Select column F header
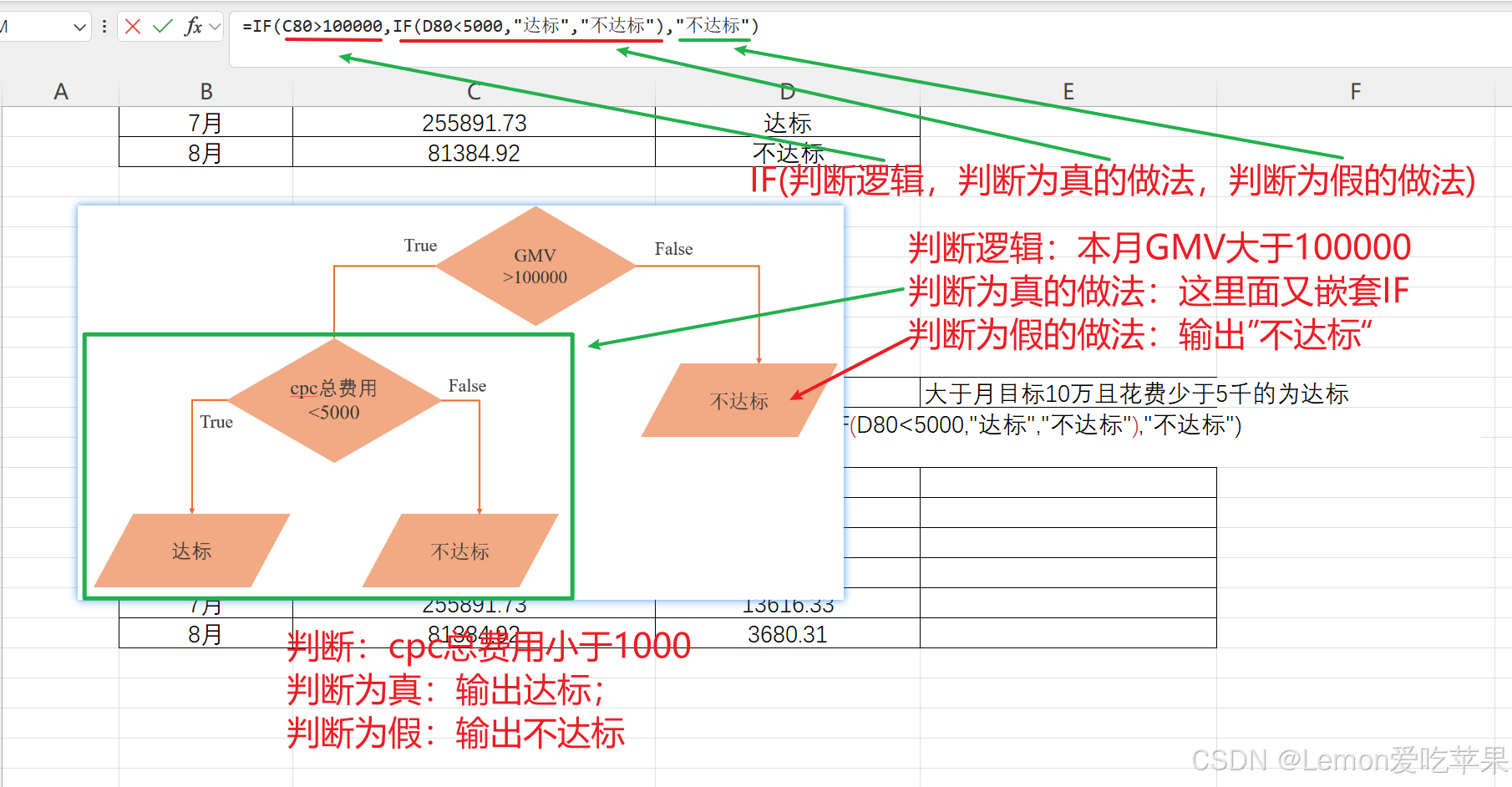 tap(1356, 92)
